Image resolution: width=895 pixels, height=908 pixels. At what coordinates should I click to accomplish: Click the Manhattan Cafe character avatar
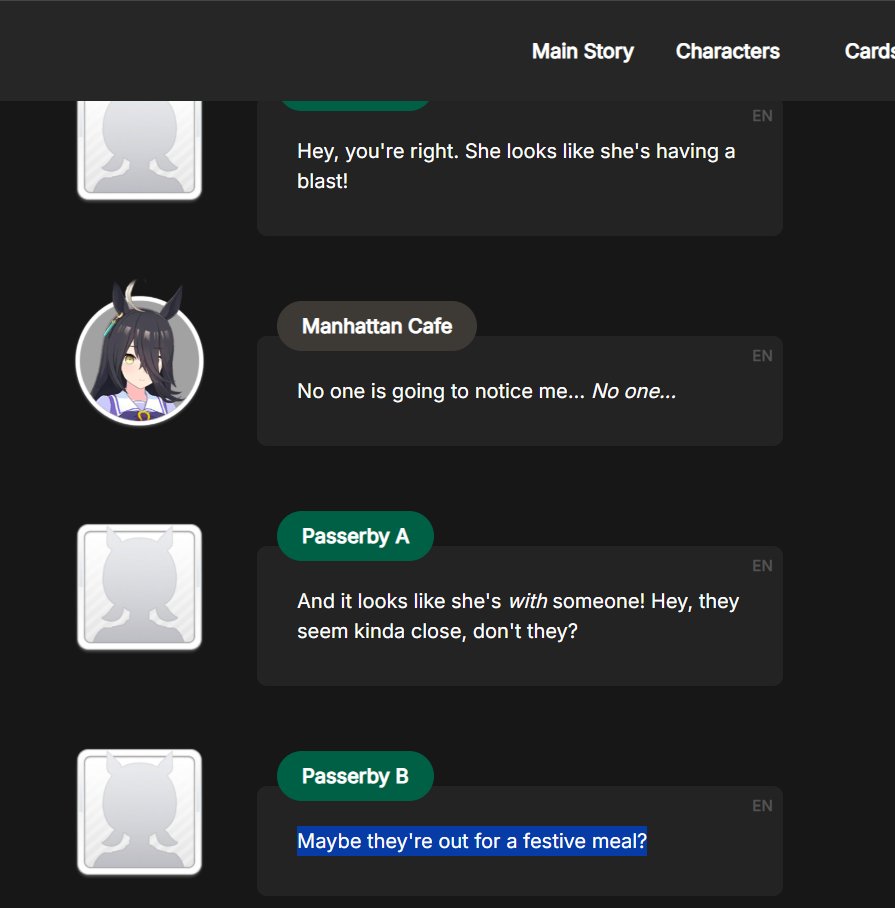coord(140,354)
